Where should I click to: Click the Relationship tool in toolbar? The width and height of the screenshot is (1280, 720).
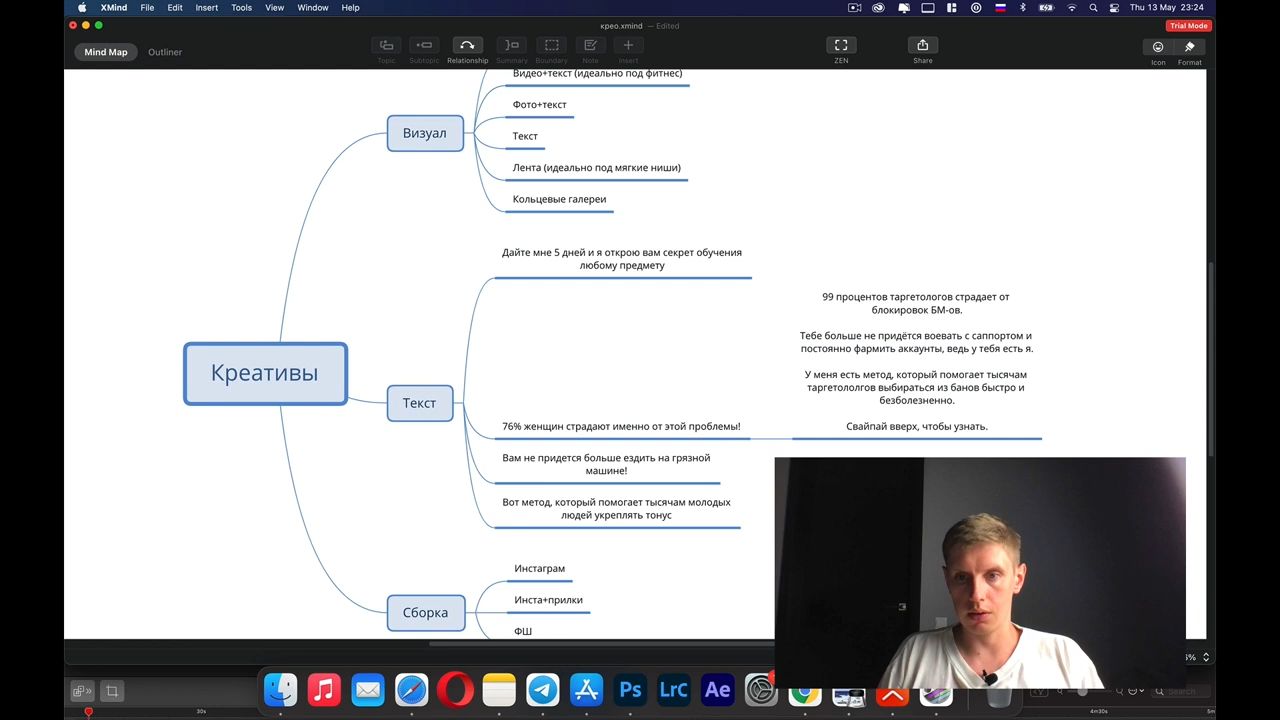tap(467, 46)
